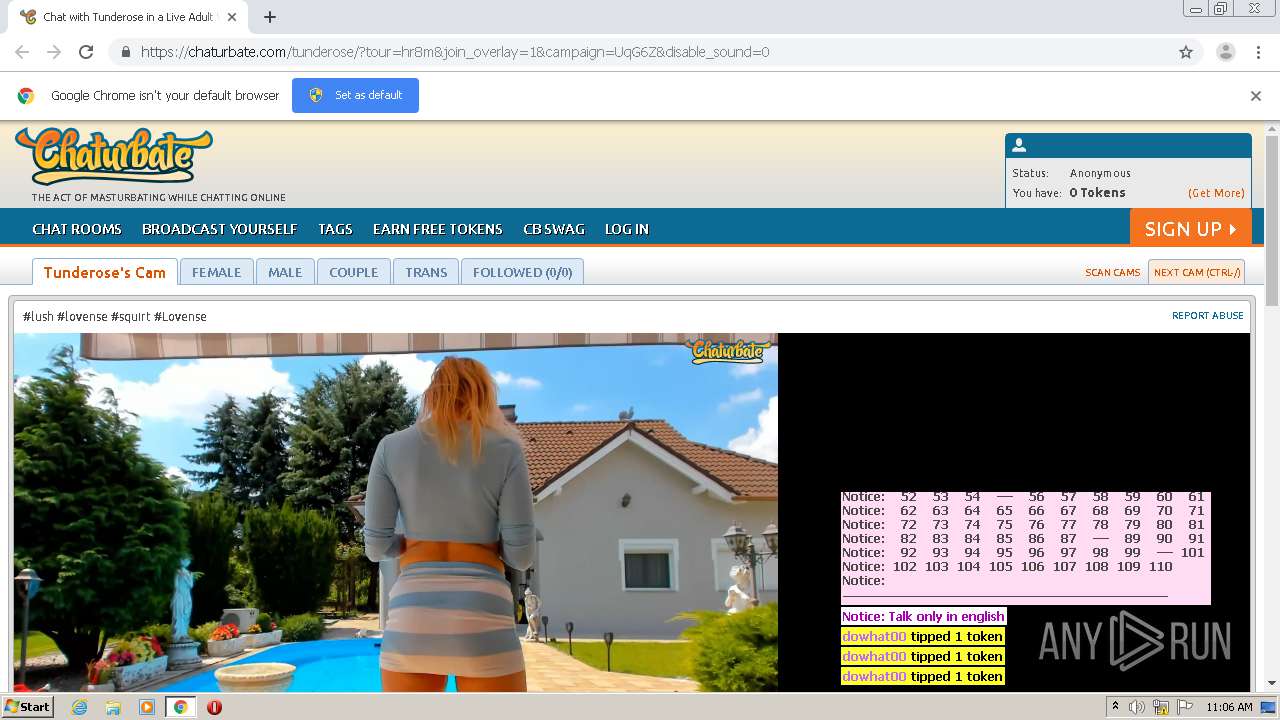Click network tray icon
1280x720 pixels.
[1161, 707]
